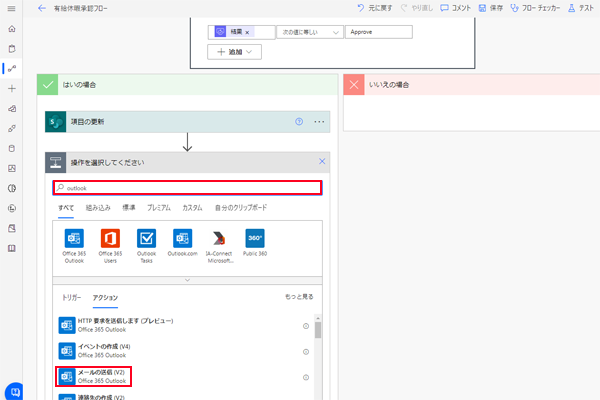Open My flows in the sidebar

click(12, 69)
